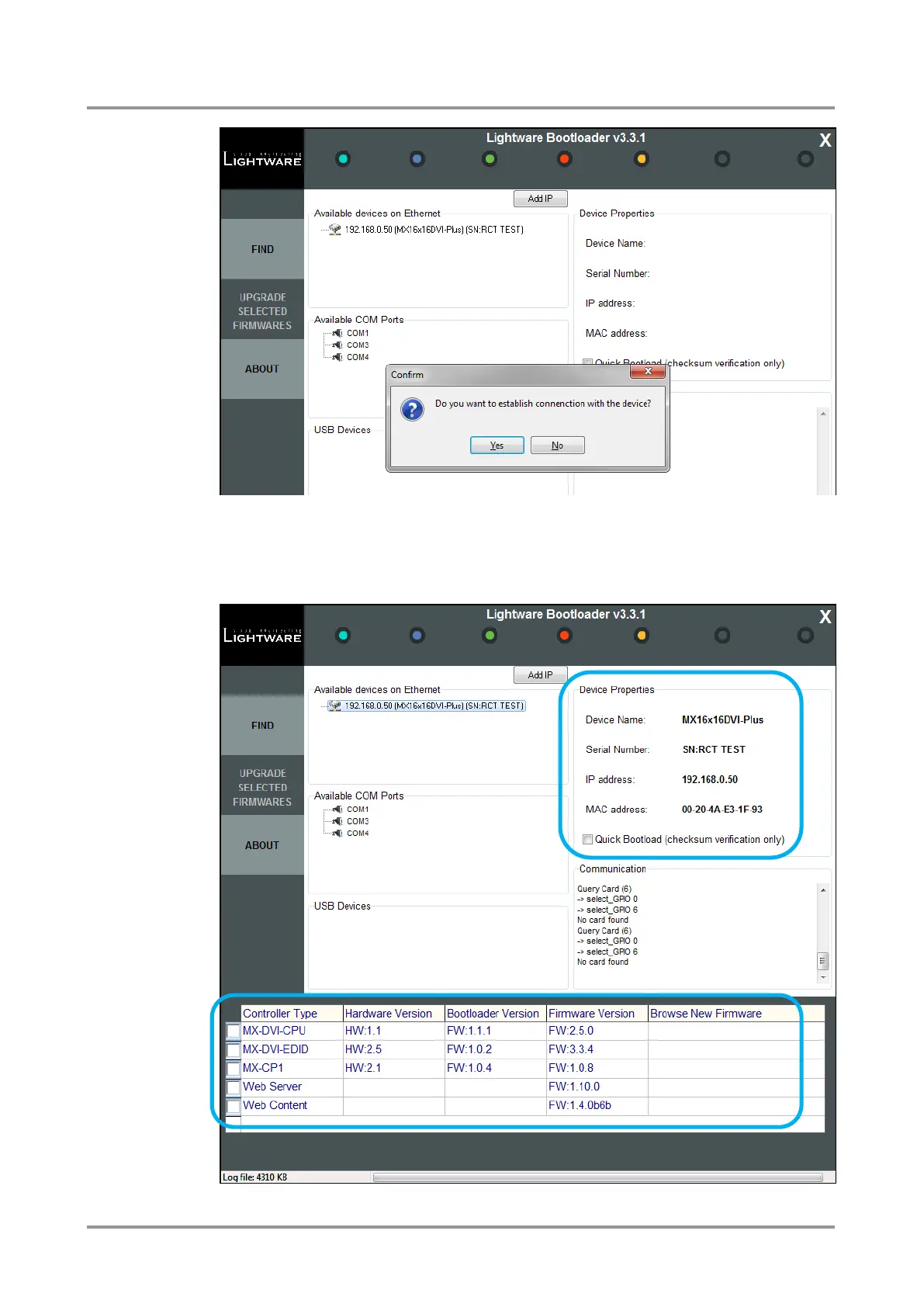Click scroll up arrow of lower Communication log

tap(822, 889)
